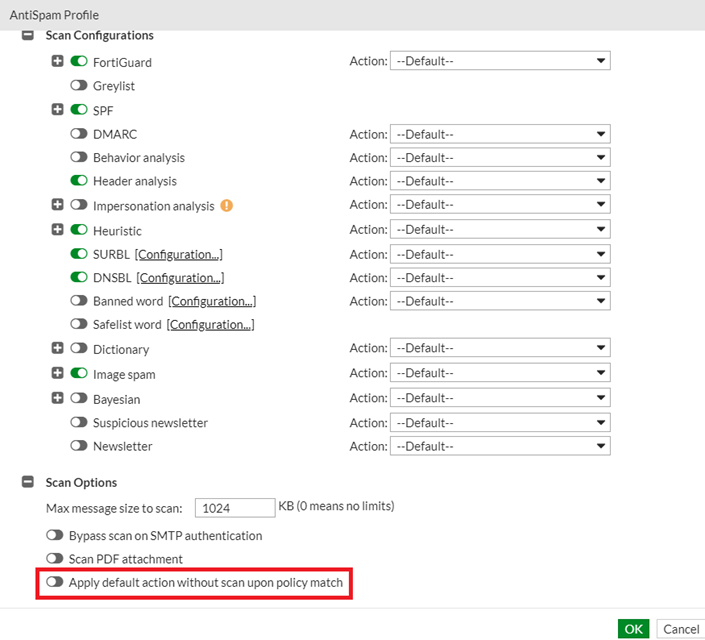Open the Behavior analysis Action dropdown
Screen dimensions: 705x640
500,158
